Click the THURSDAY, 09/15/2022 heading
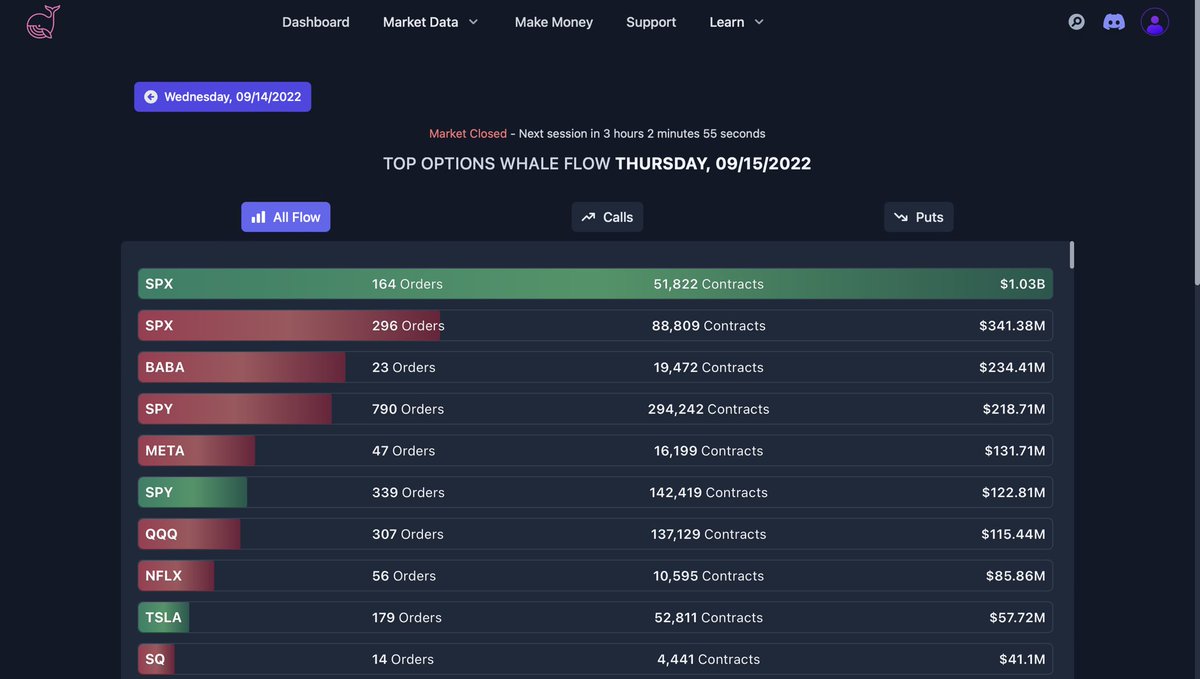1200x679 pixels. click(713, 163)
